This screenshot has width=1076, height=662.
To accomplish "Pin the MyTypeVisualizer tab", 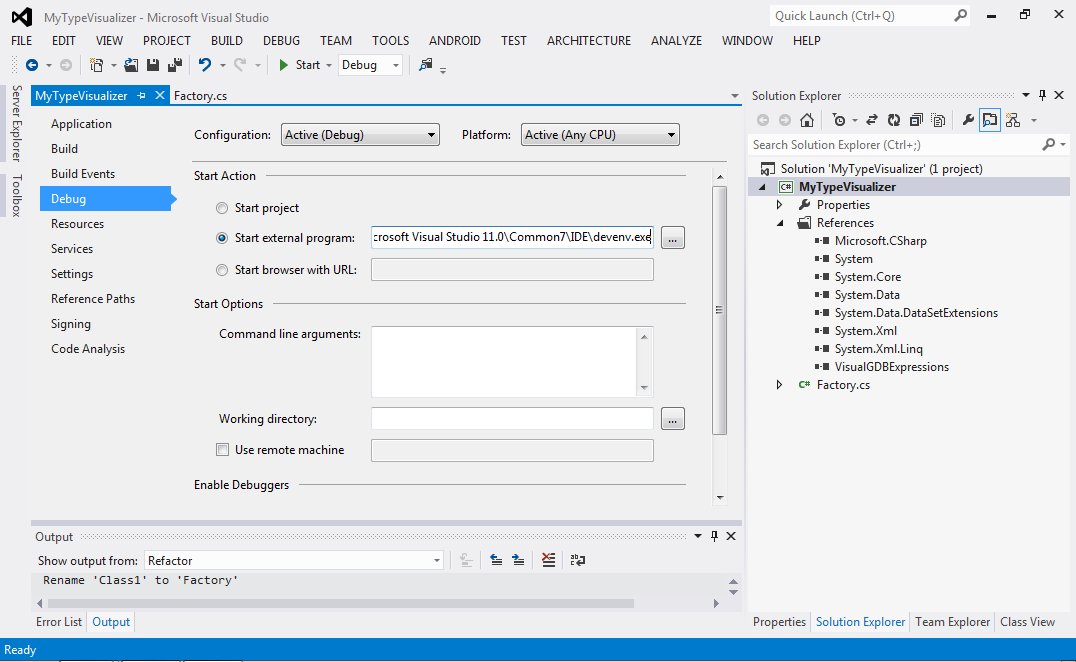I will pos(141,95).
